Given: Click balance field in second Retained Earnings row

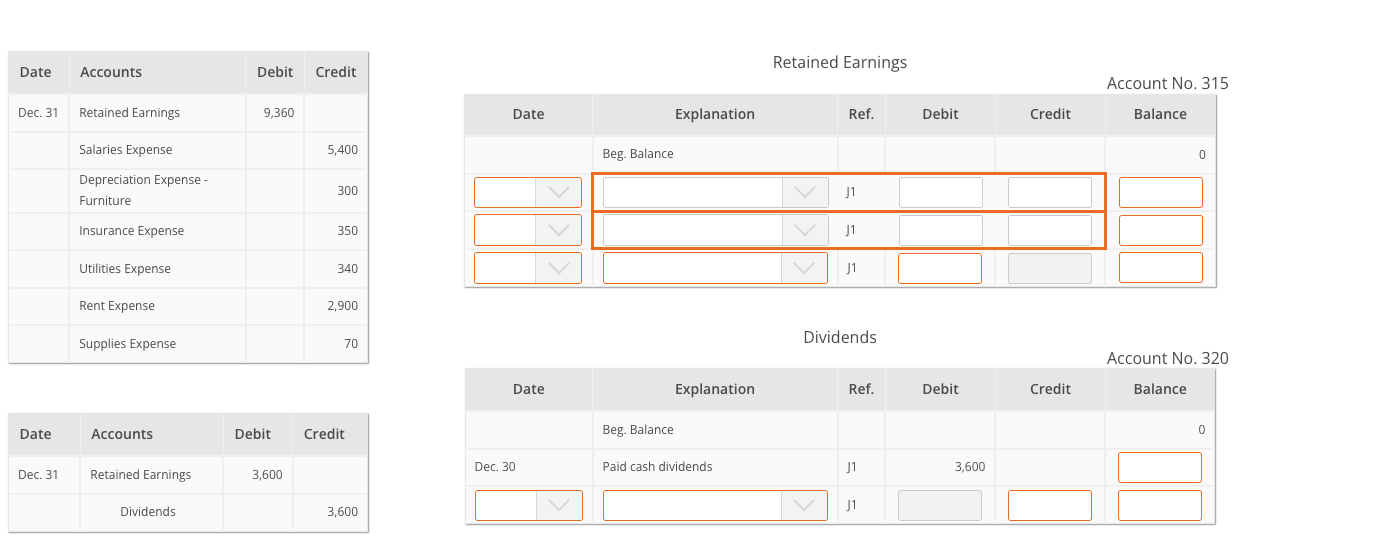Looking at the screenshot, I should coord(1160,230).
